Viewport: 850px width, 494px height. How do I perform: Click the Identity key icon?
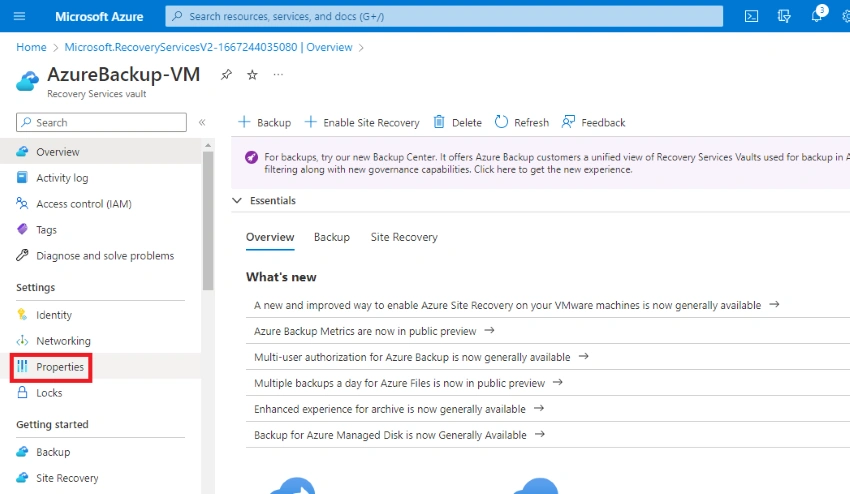point(22,315)
